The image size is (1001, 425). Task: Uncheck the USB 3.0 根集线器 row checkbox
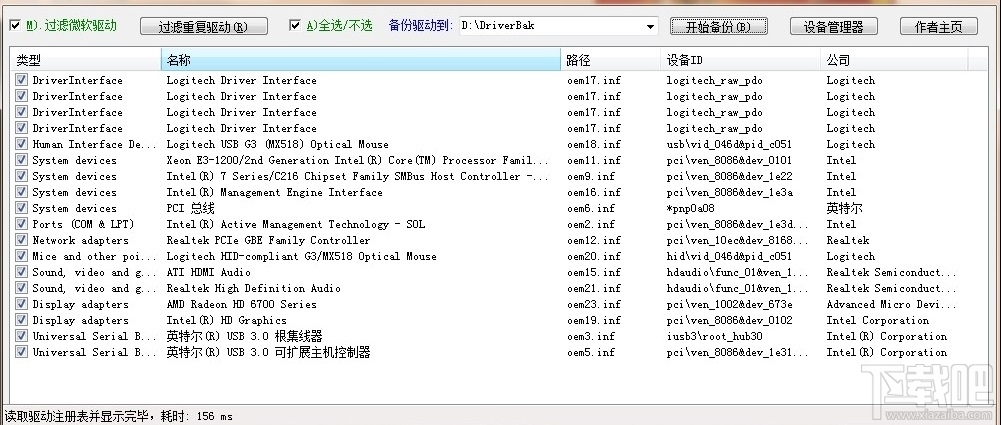point(22,336)
